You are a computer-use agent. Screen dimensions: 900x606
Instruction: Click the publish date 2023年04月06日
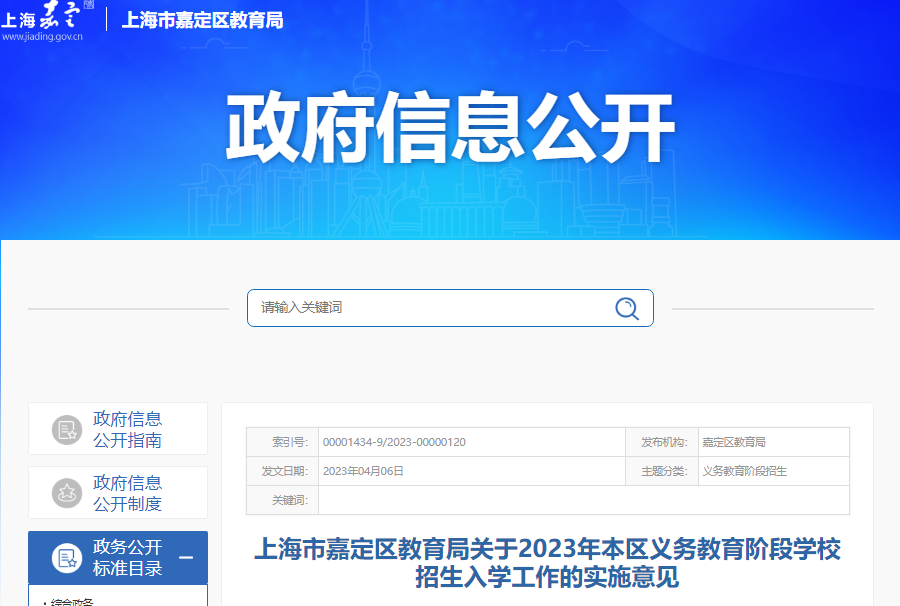click(363, 471)
